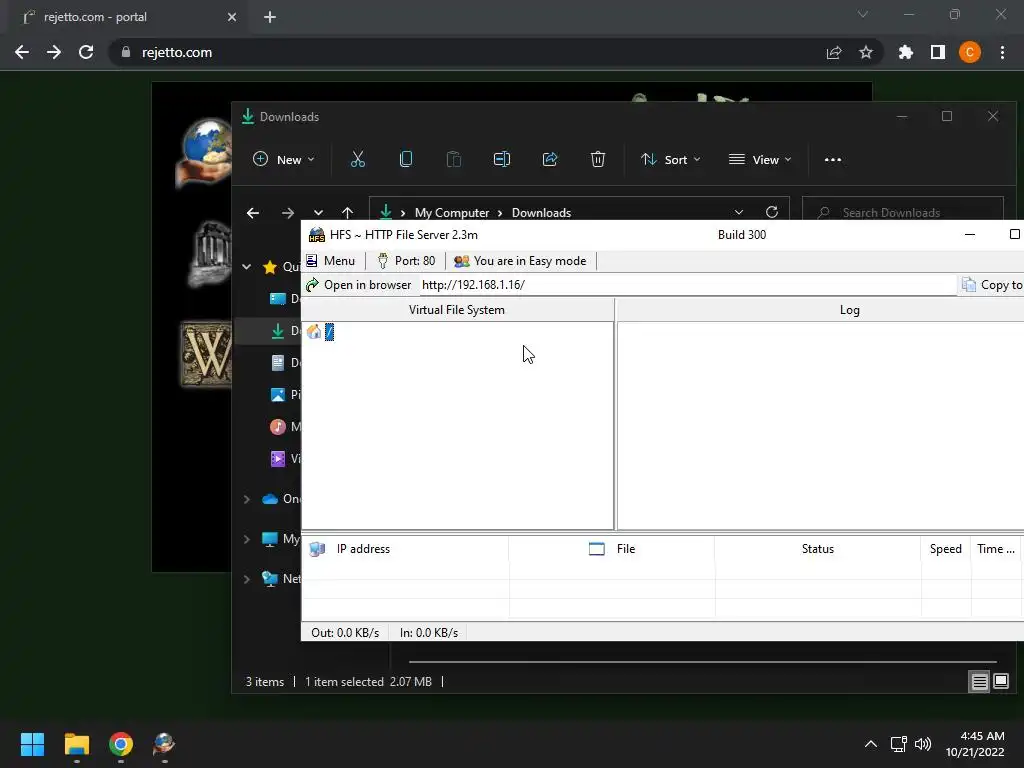Click the Delete trash icon in Explorer
This screenshot has height=768, width=1024.
pos(598,159)
